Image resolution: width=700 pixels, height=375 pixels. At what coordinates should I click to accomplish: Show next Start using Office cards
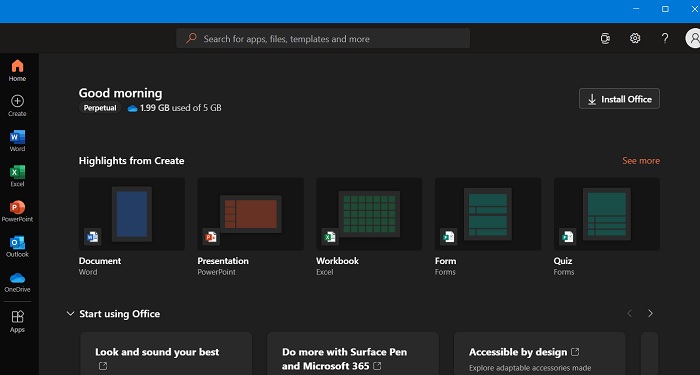tap(650, 313)
